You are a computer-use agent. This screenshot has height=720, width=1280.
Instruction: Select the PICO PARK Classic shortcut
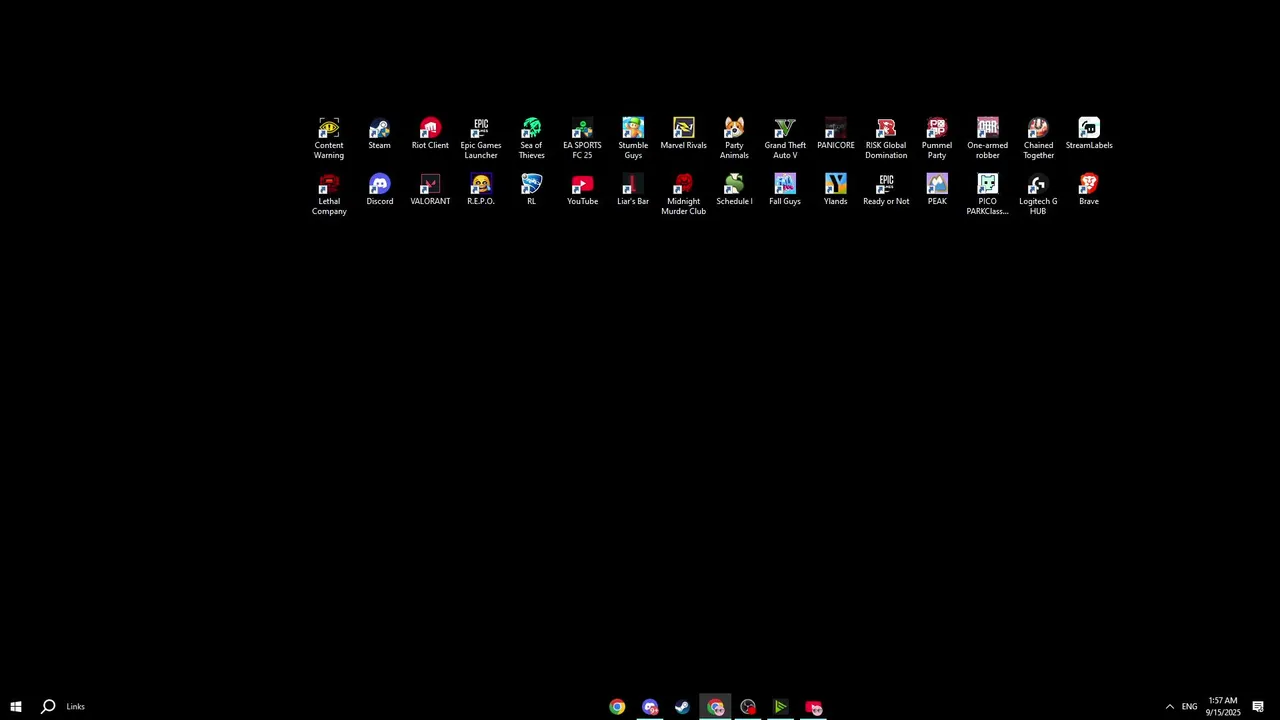[x=988, y=194]
